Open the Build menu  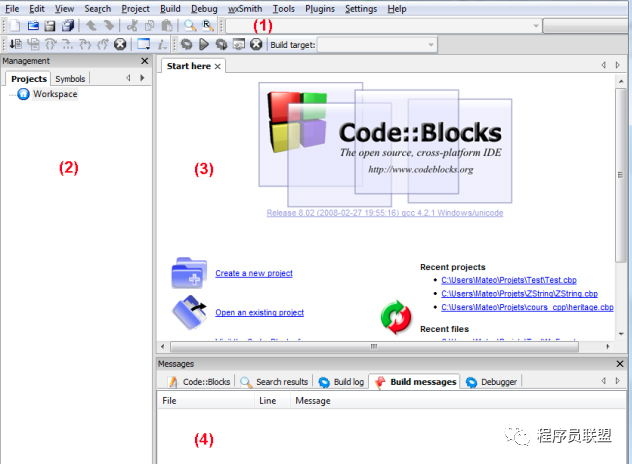pos(170,8)
